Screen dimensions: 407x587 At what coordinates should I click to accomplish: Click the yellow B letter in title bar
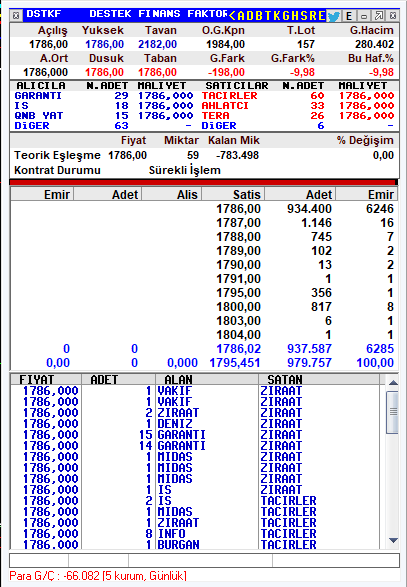[259, 15]
